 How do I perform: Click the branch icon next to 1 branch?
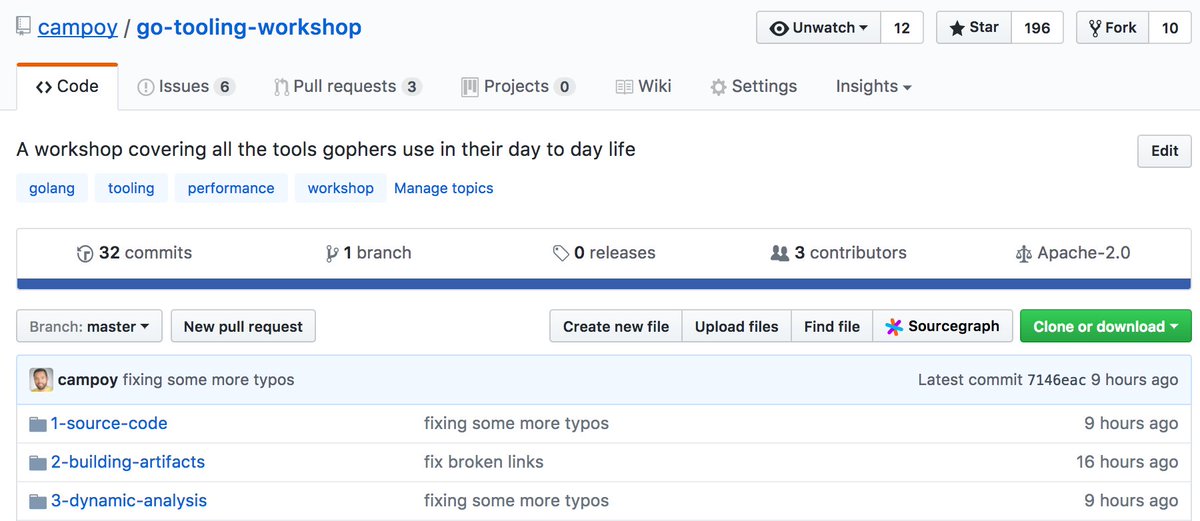point(332,254)
